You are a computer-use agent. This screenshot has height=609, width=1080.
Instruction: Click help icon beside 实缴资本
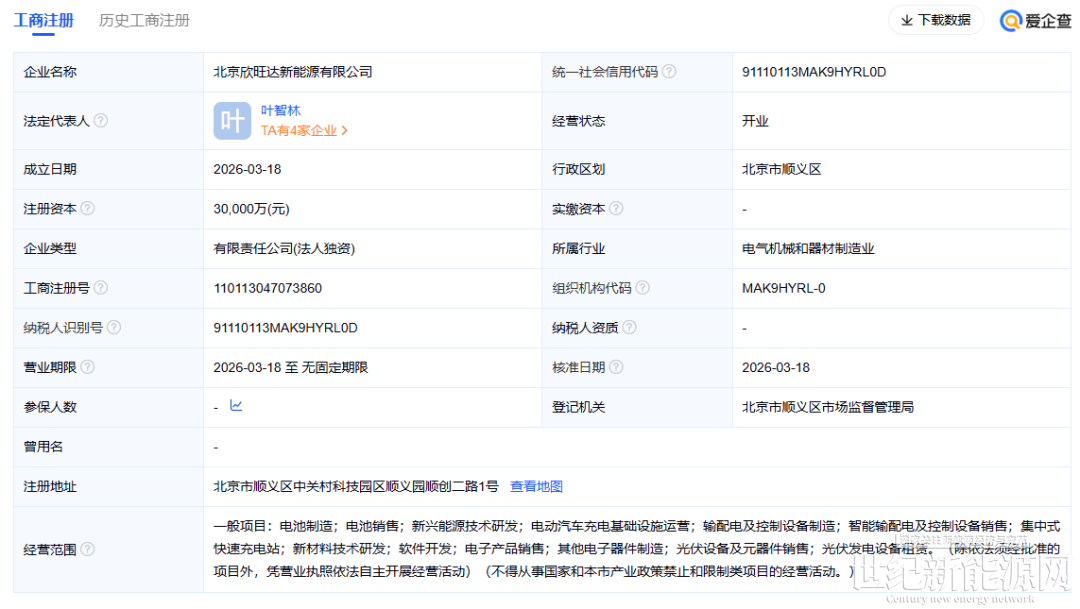pos(616,209)
